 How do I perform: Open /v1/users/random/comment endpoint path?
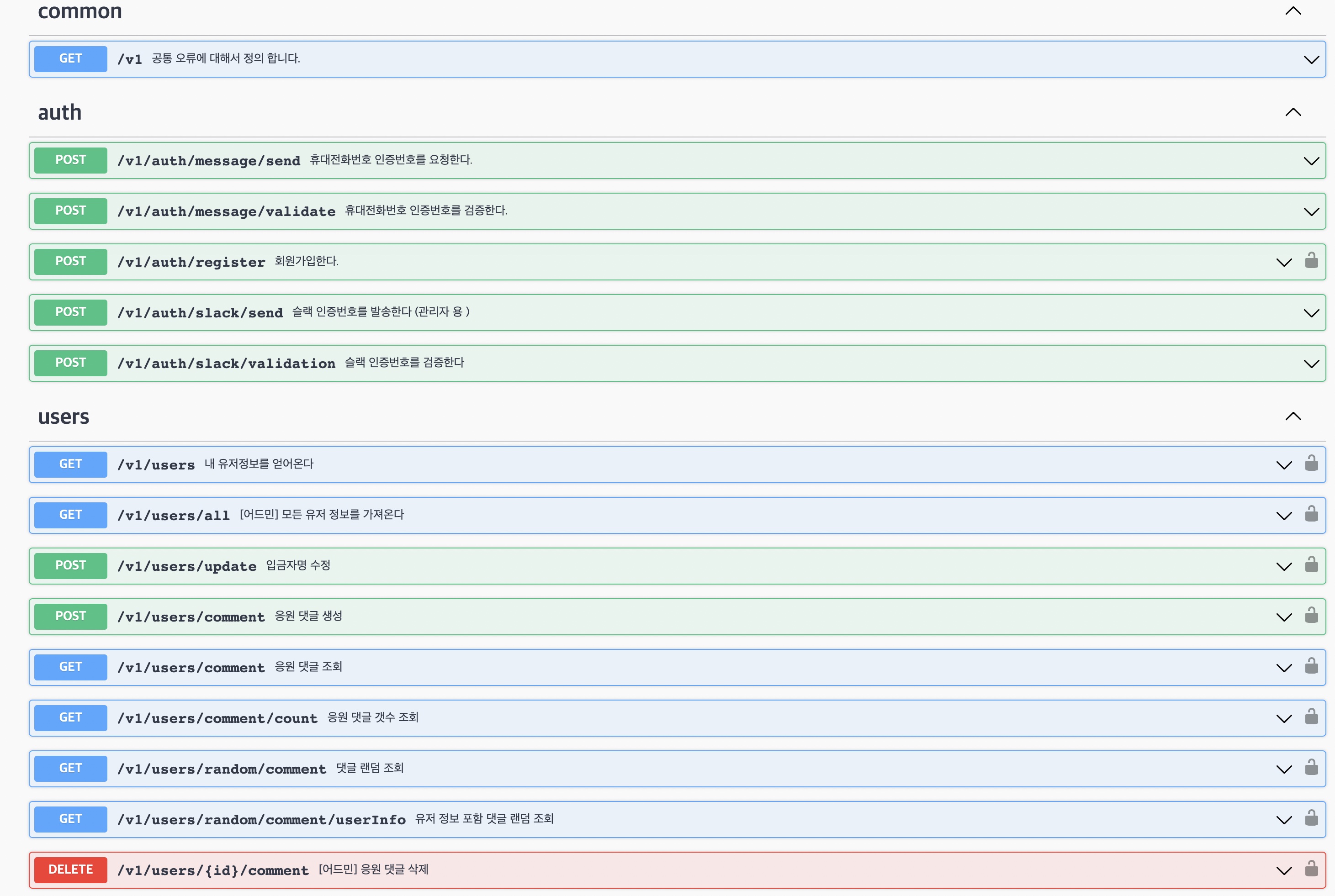(221, 769)
